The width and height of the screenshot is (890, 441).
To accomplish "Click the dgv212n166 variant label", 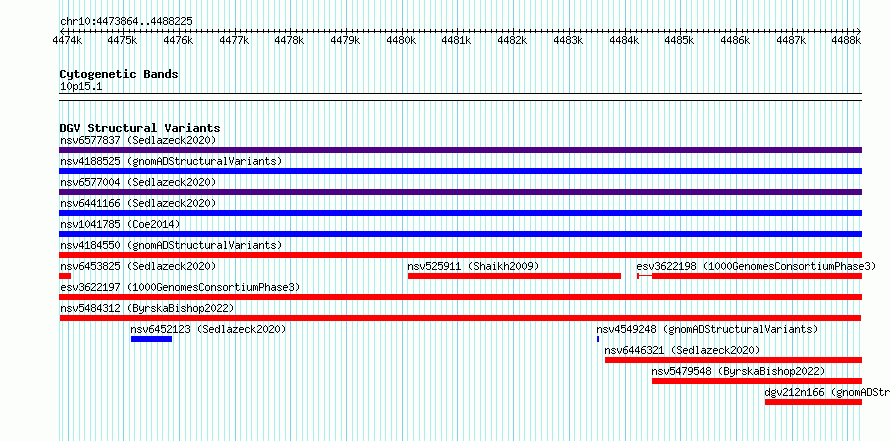I will [x=827, y=392].
